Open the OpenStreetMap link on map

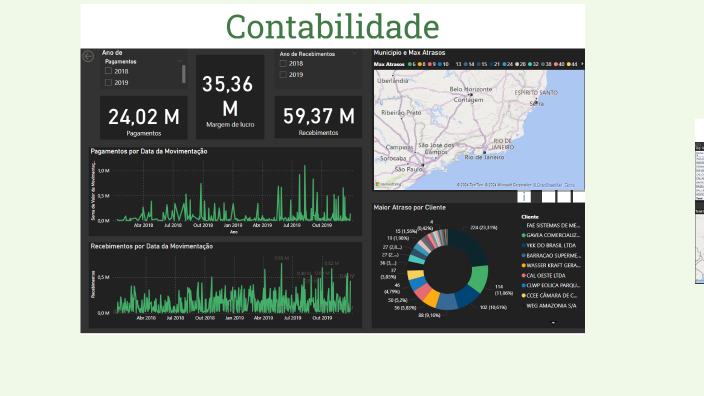[x=547, y=185]
